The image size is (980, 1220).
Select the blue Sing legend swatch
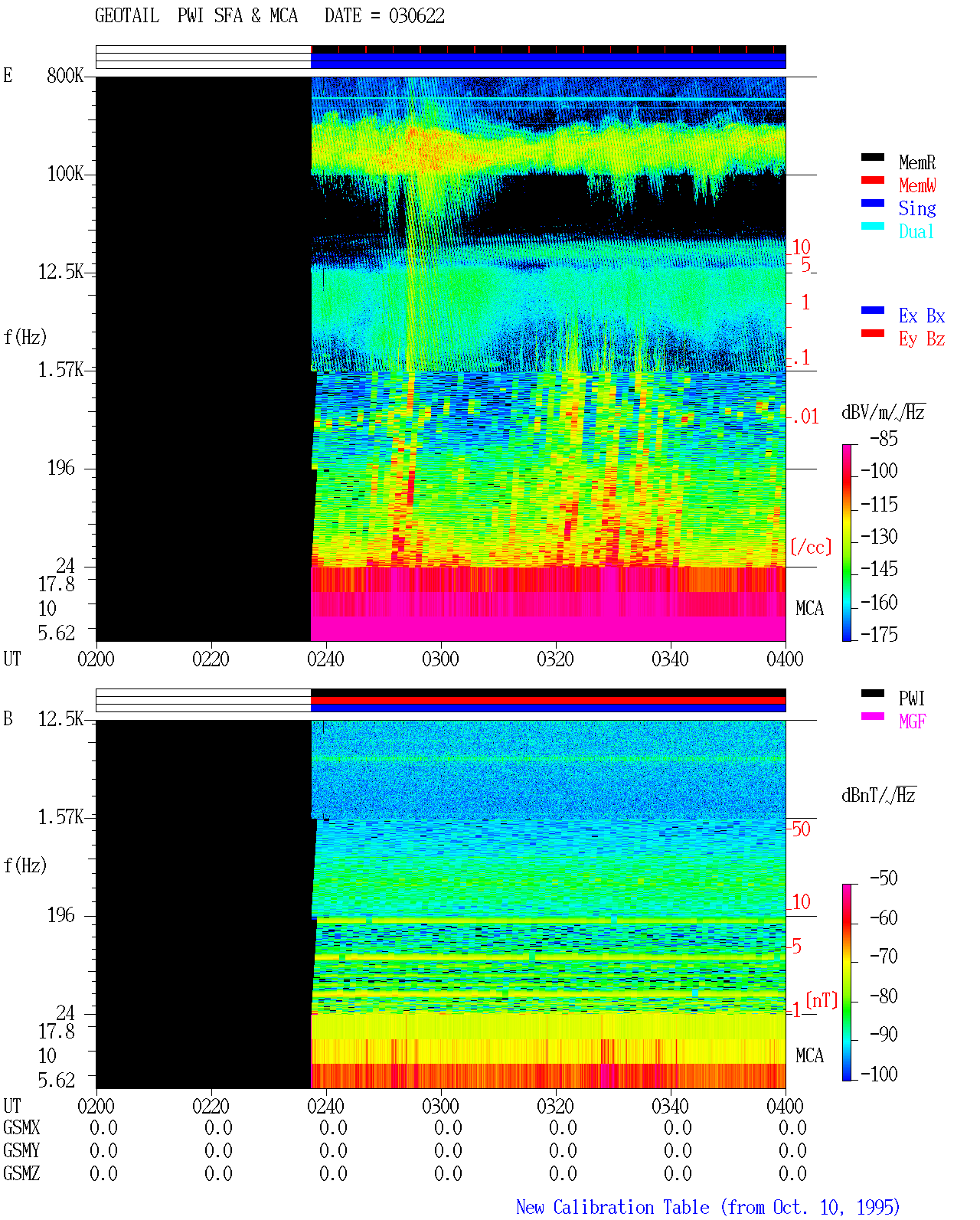[x=873, y=203]
